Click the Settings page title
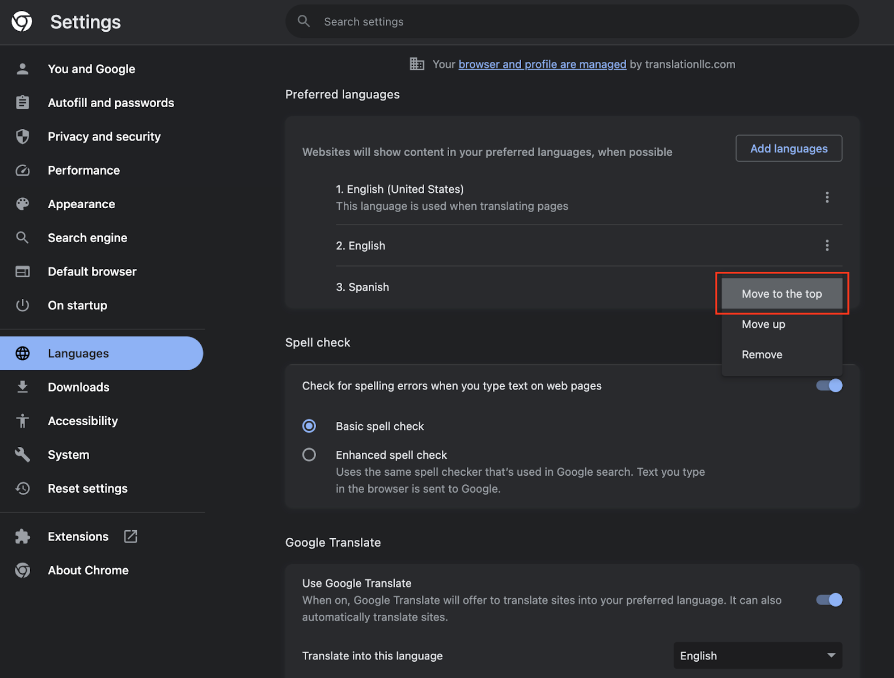 tap(86, 22)
